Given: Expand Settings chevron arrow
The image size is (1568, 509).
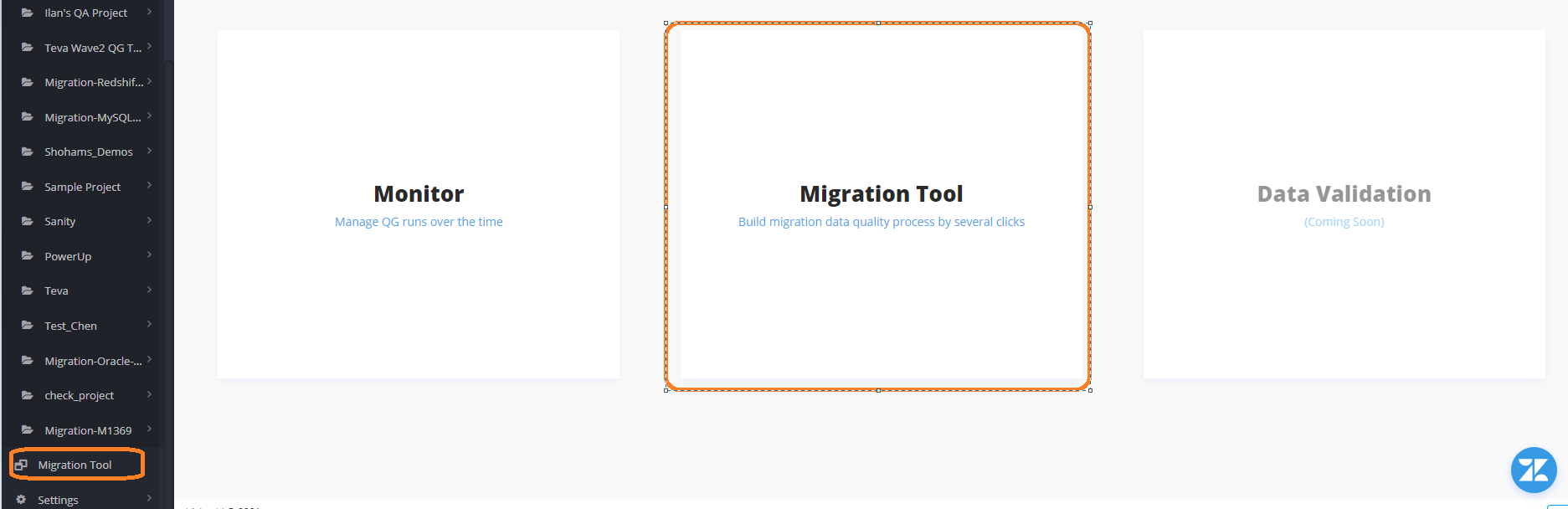Looking at the screenshot, I should [149, 498].
